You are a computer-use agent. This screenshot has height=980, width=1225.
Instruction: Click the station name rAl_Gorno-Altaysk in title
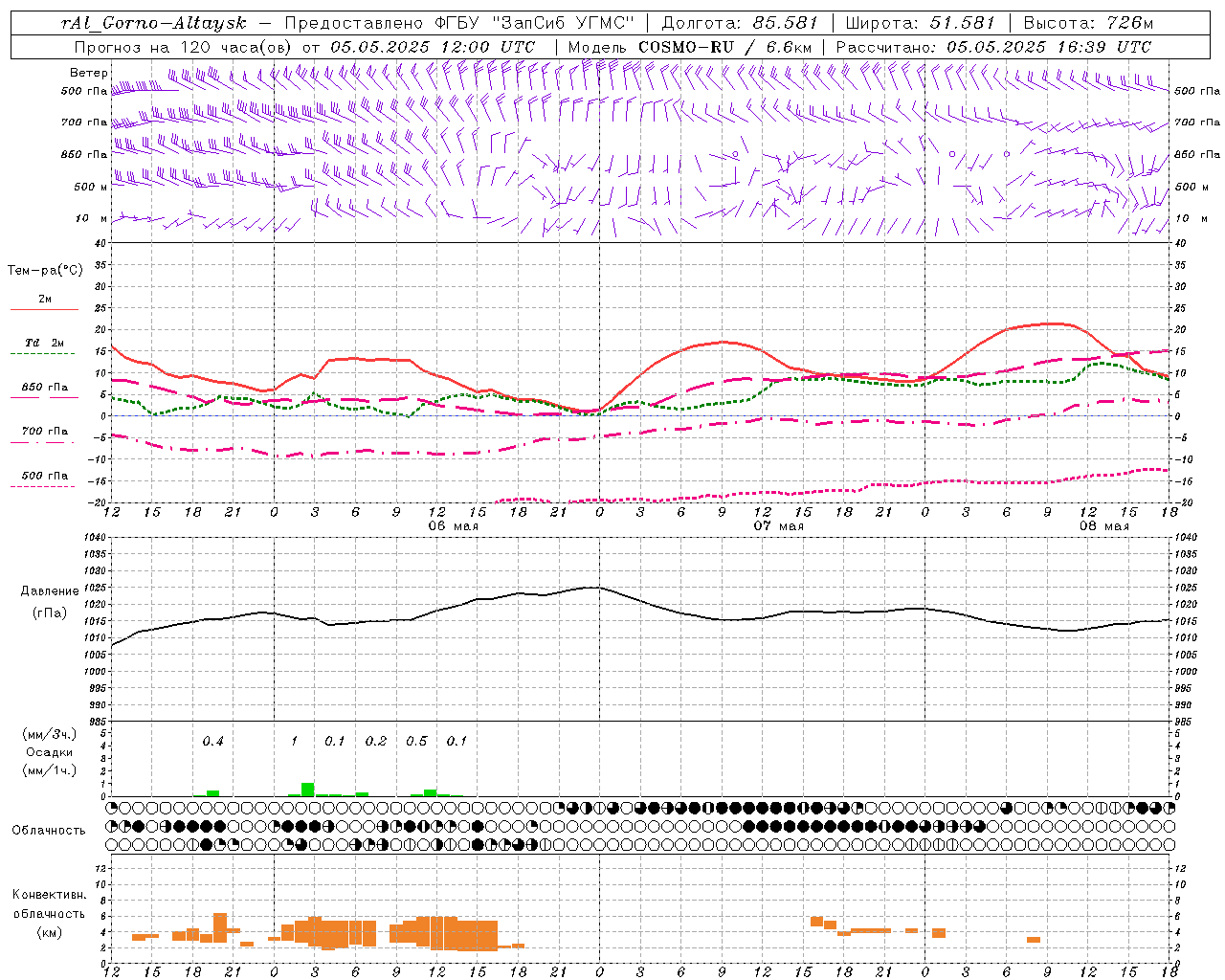click(x=153, y=23)
